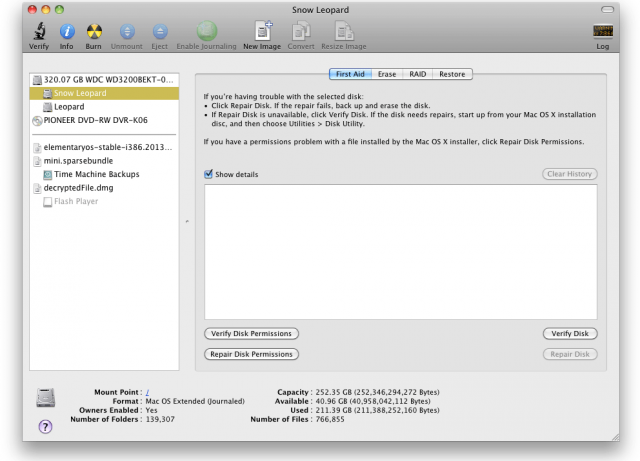Viewport: 640px width, 461px height.
Task: Select decryptedFile.dmg in the sidebar
Action: click(x=104, y=187)
